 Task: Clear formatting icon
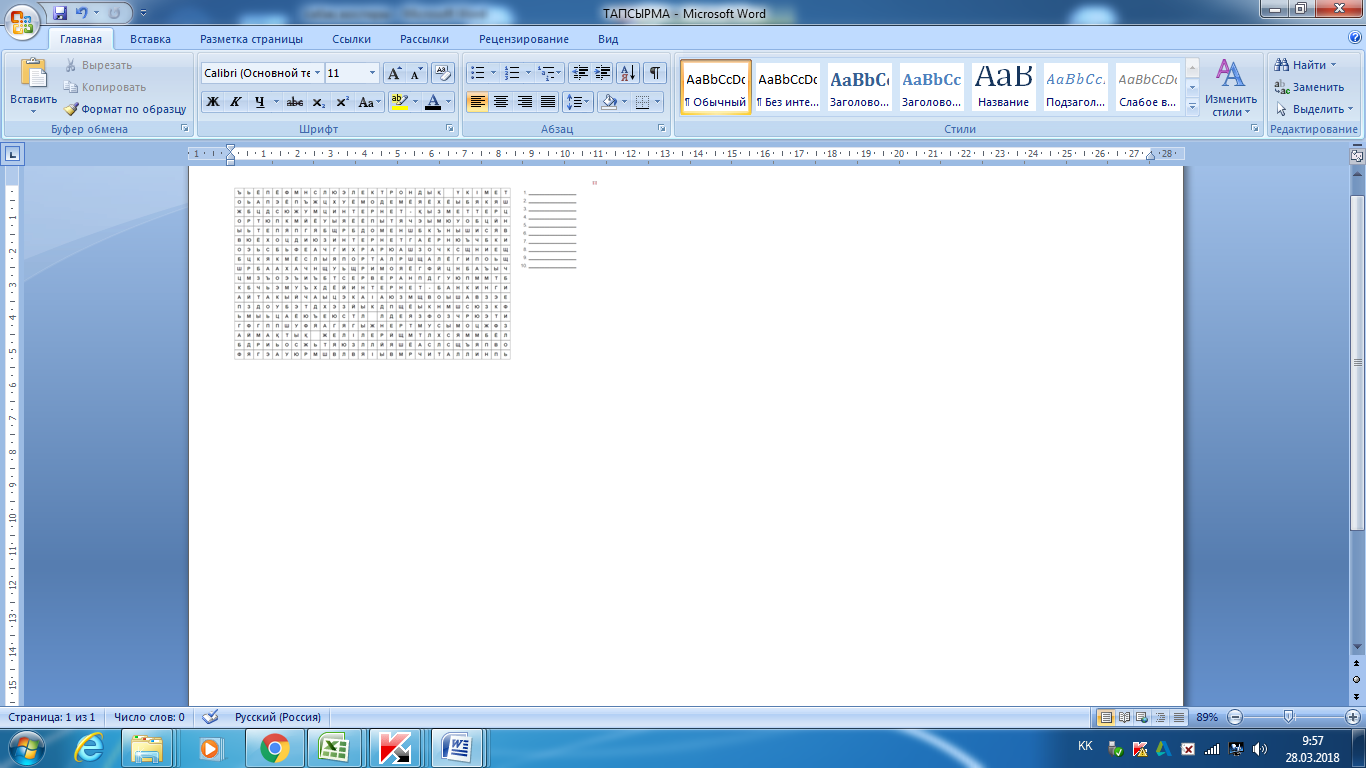pyautogui.click(x=444, y=73)
